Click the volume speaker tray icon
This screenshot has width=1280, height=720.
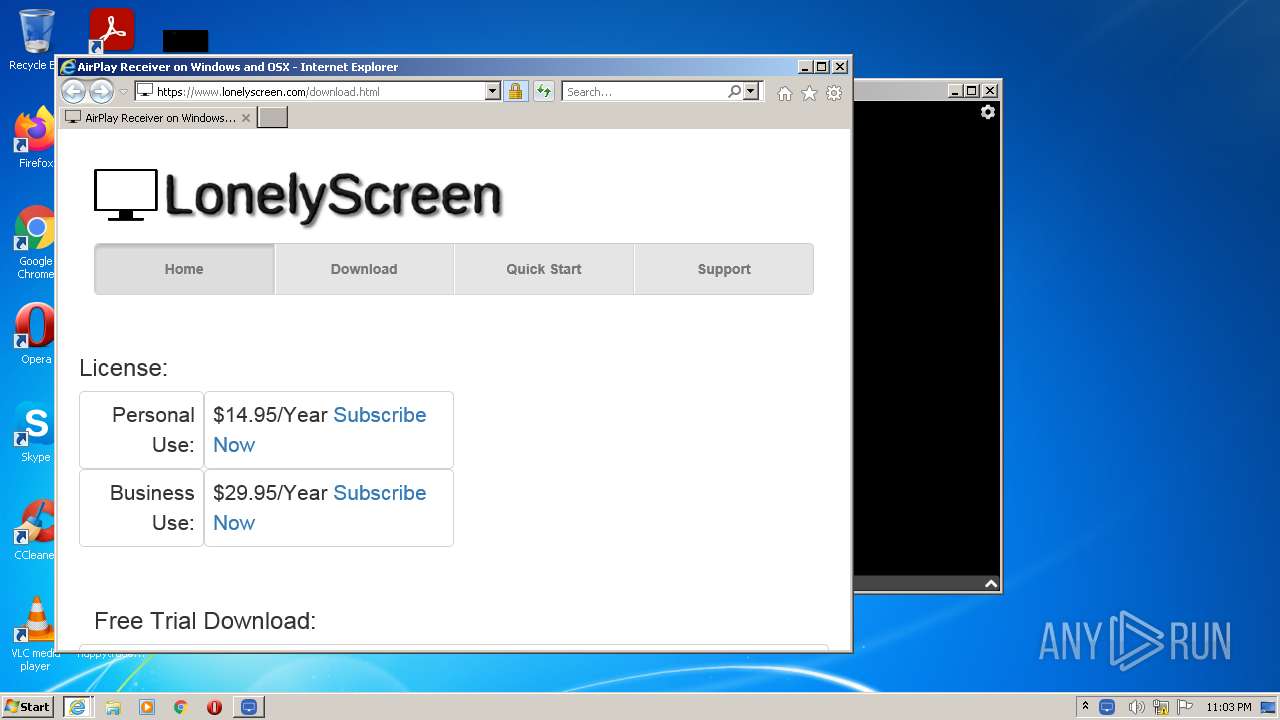[1136, 707]
